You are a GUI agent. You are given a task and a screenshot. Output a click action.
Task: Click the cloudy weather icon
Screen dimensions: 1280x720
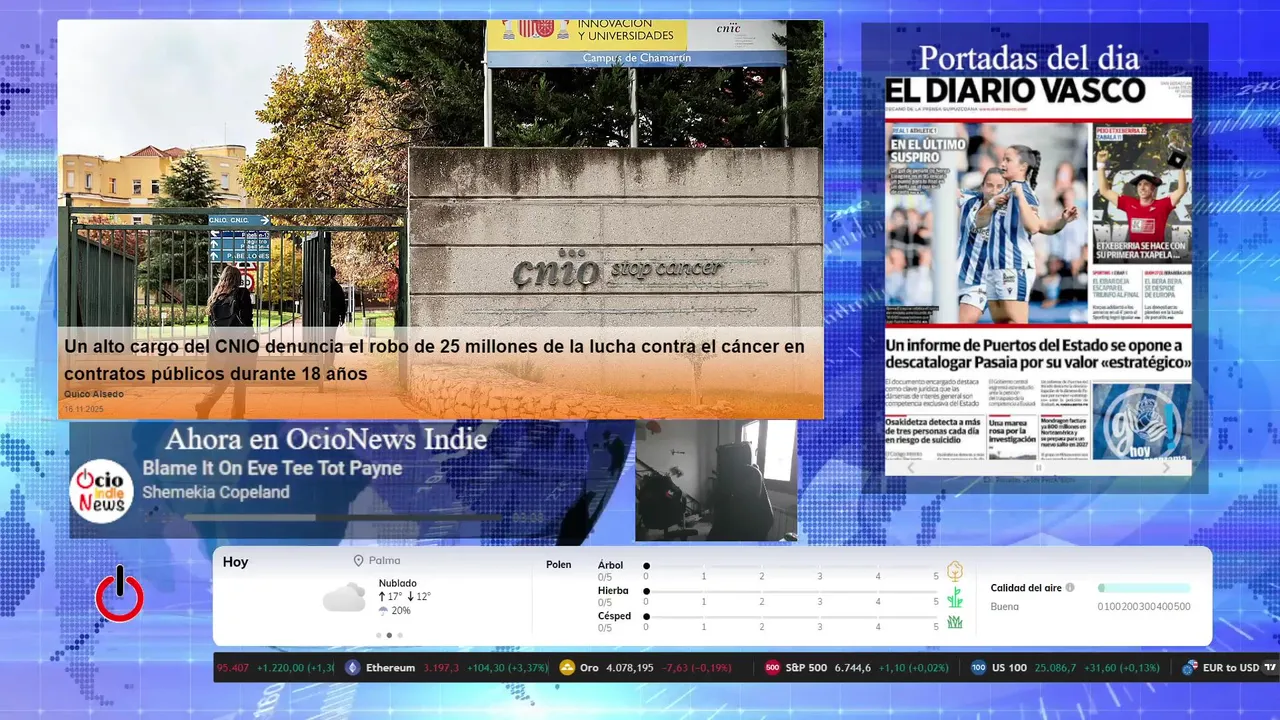[344, 597]
